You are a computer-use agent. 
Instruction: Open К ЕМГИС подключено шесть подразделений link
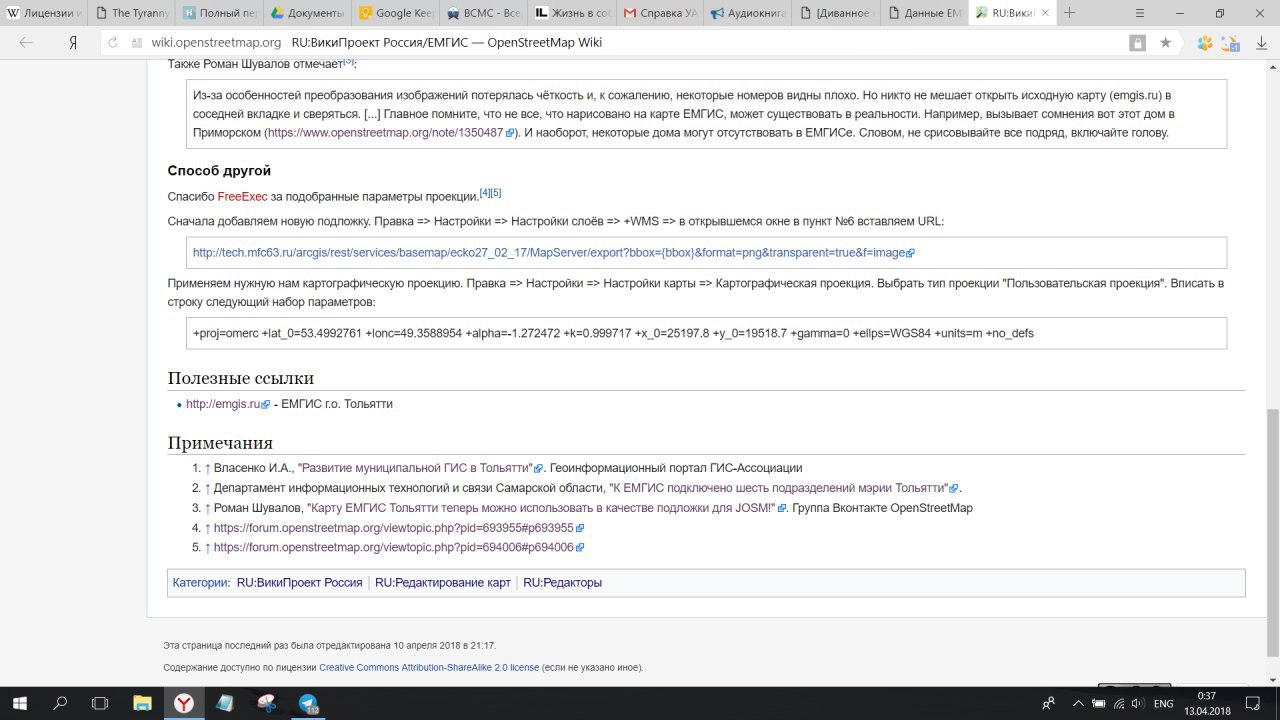click(x=784, y=488)
